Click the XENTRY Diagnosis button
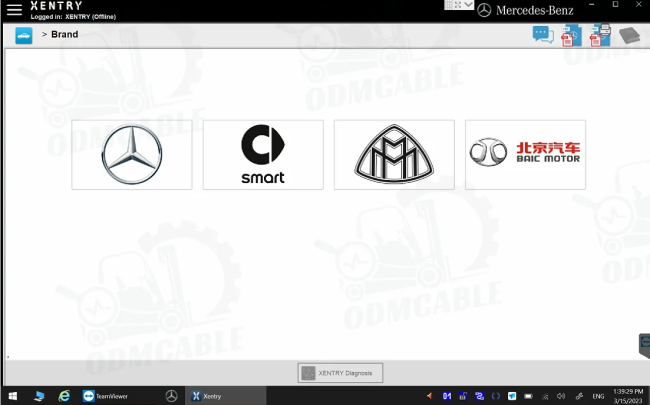 340,373
